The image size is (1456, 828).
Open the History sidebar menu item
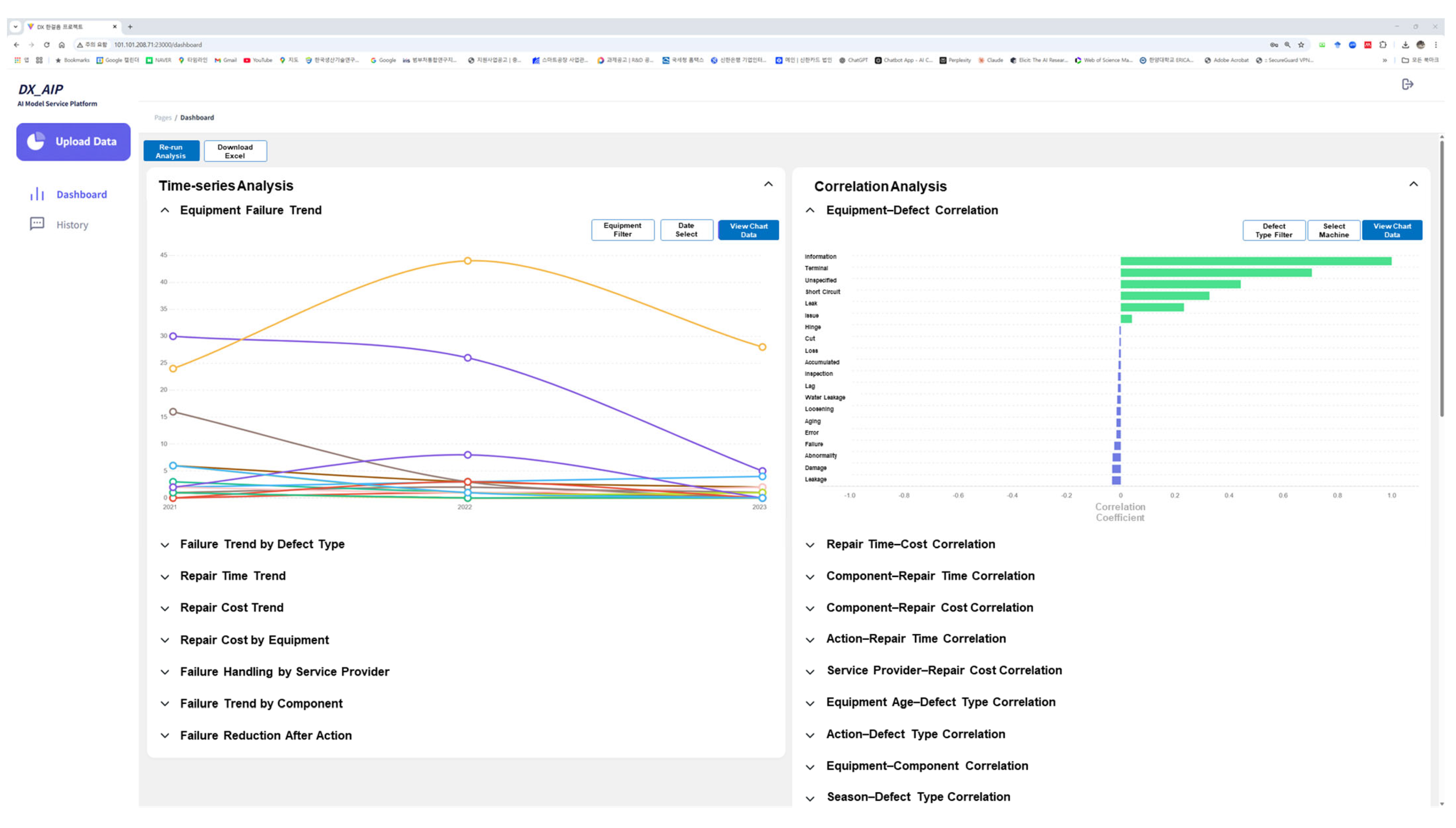click(59, 225)
